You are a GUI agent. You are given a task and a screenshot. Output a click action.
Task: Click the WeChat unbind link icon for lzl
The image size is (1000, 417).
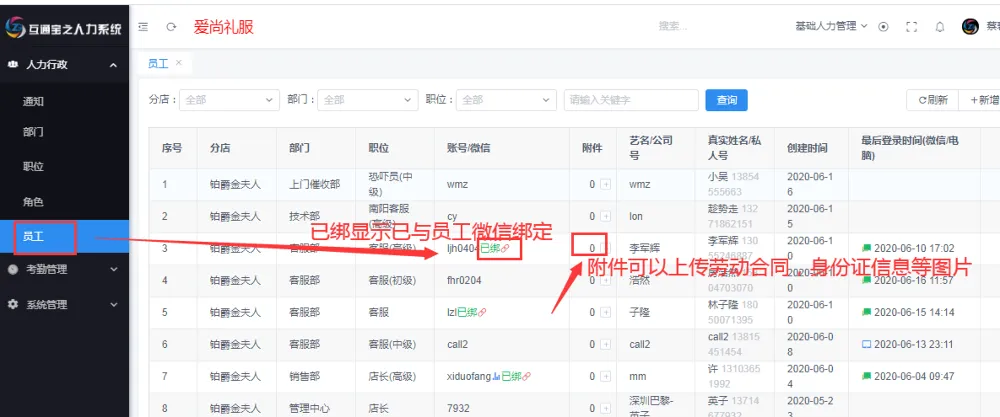pos(483,312)
